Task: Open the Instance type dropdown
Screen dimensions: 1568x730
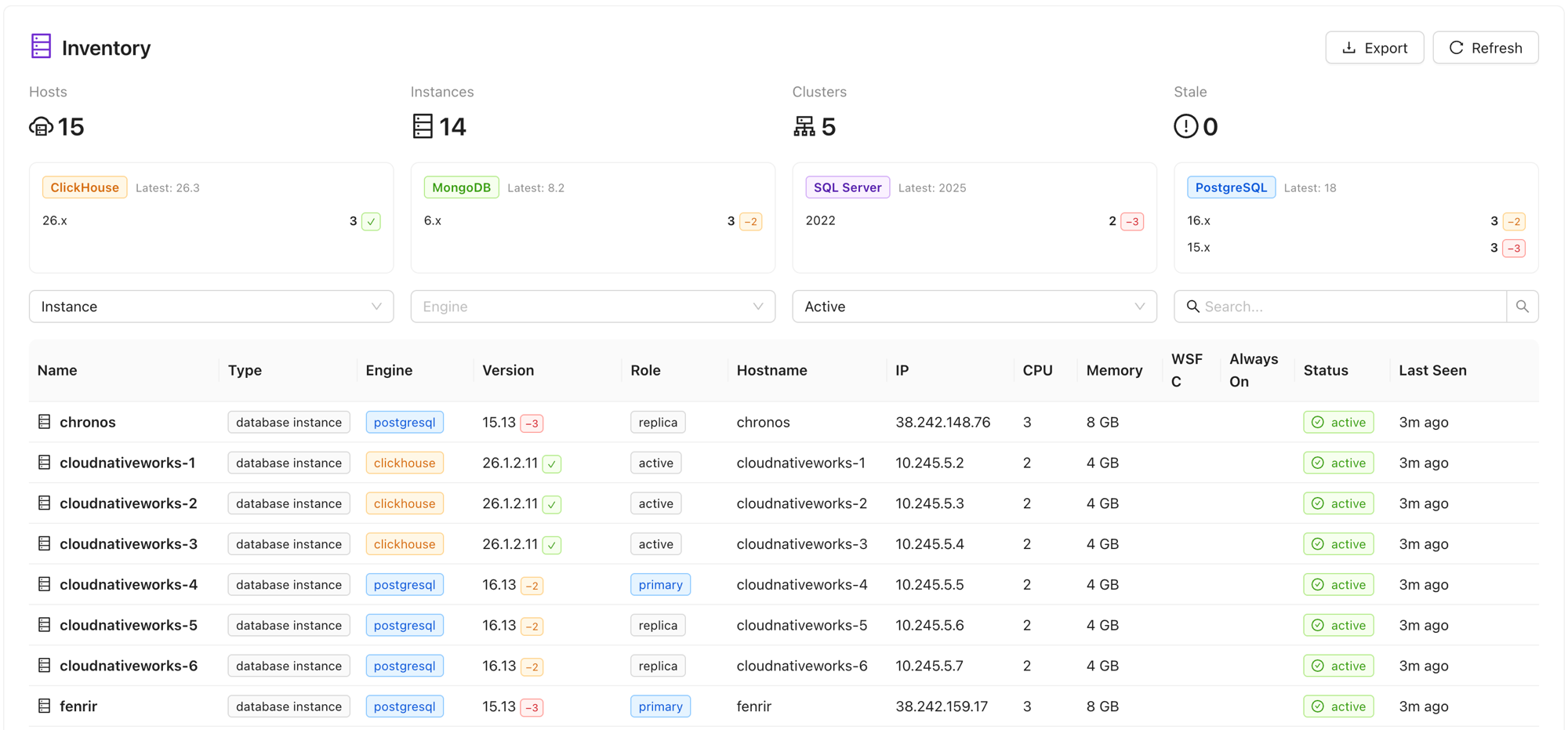Action: click(211, 307)
